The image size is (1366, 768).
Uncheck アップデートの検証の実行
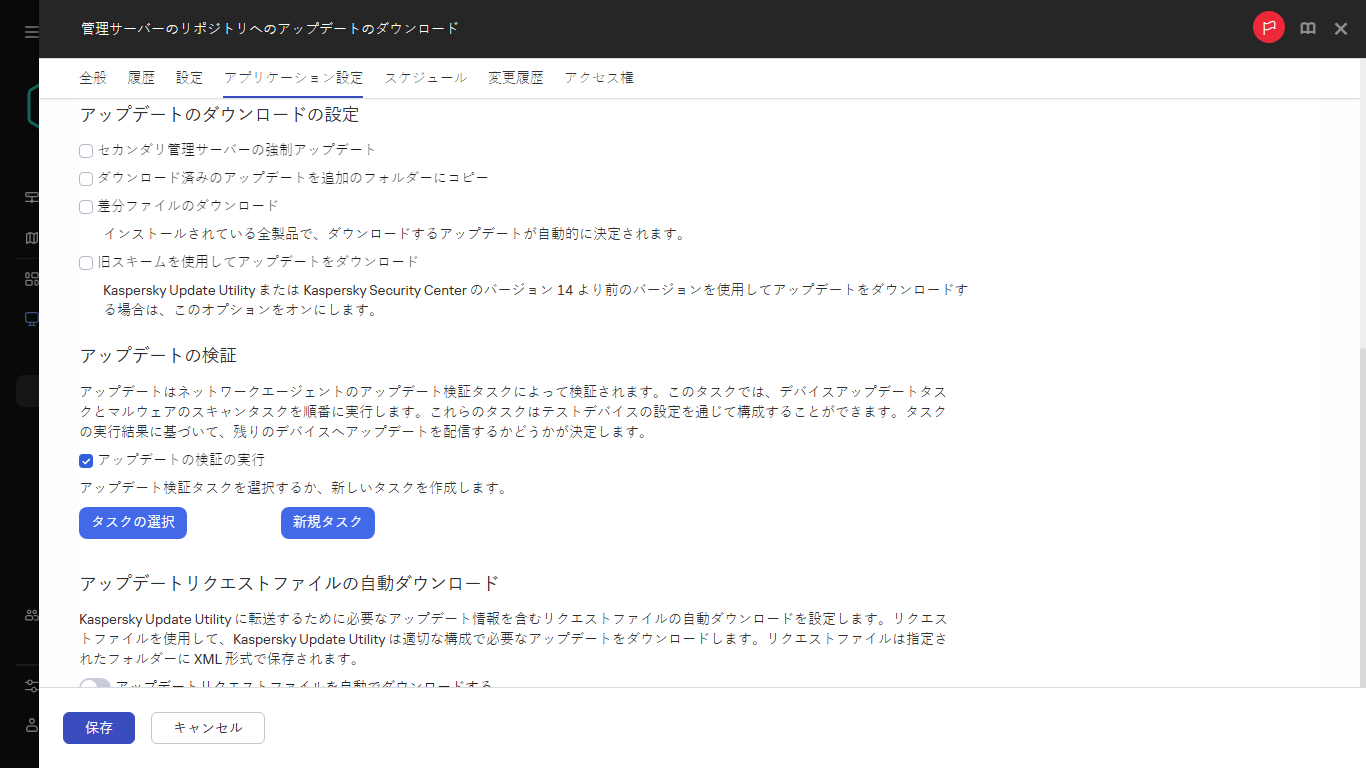[x=86, y=461]
